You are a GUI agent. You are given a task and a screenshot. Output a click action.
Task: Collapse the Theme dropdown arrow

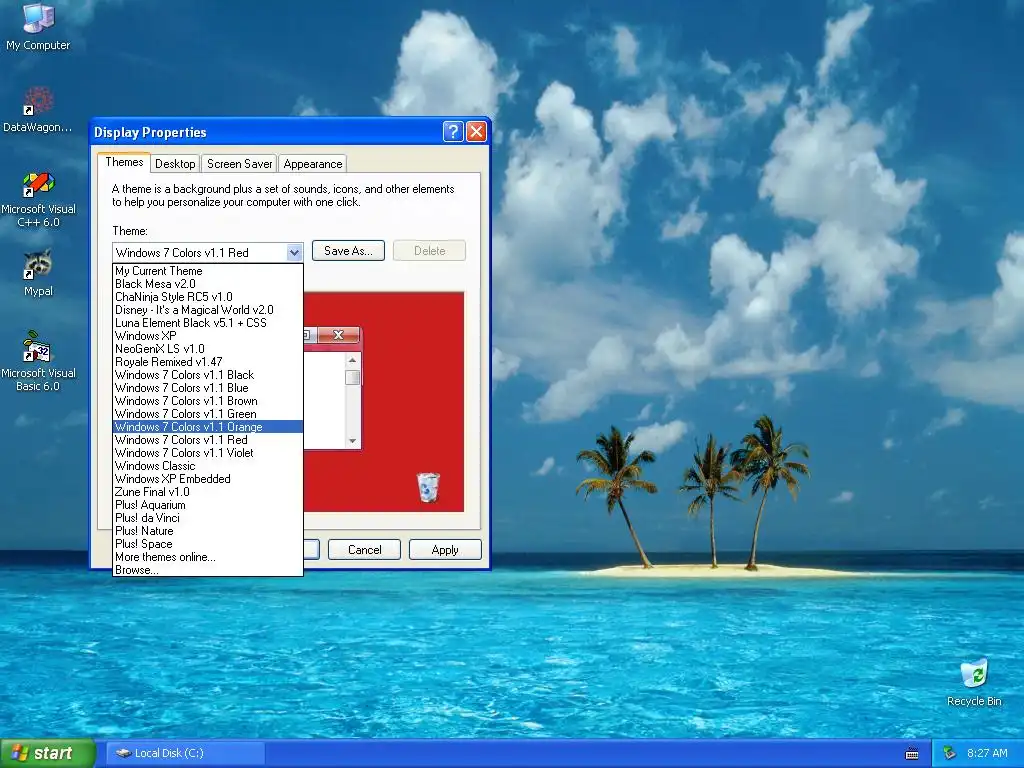294,252
